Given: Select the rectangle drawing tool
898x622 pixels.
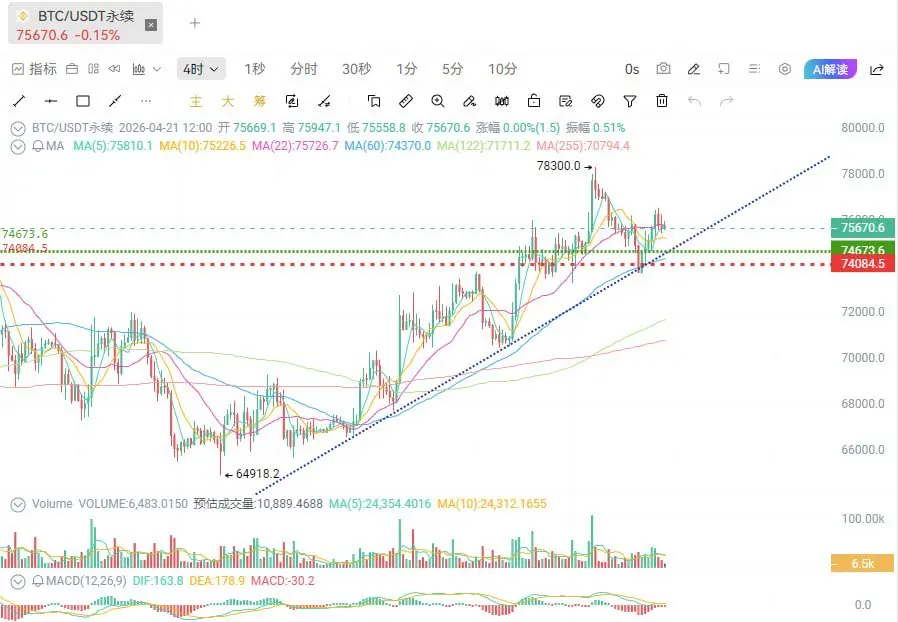Looking at the screenshot, I should (83, 101).
